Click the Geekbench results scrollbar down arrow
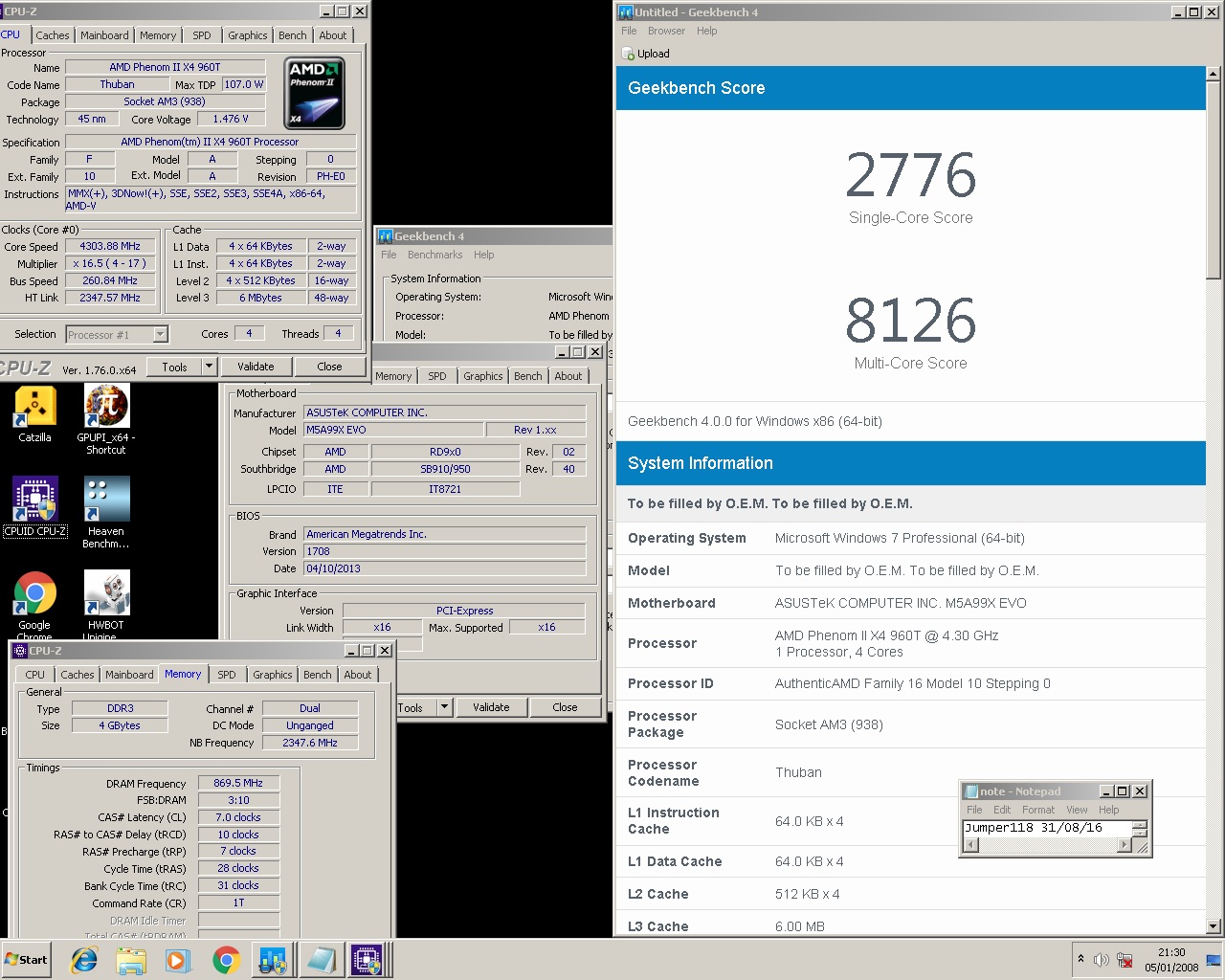 (1214, 926)
